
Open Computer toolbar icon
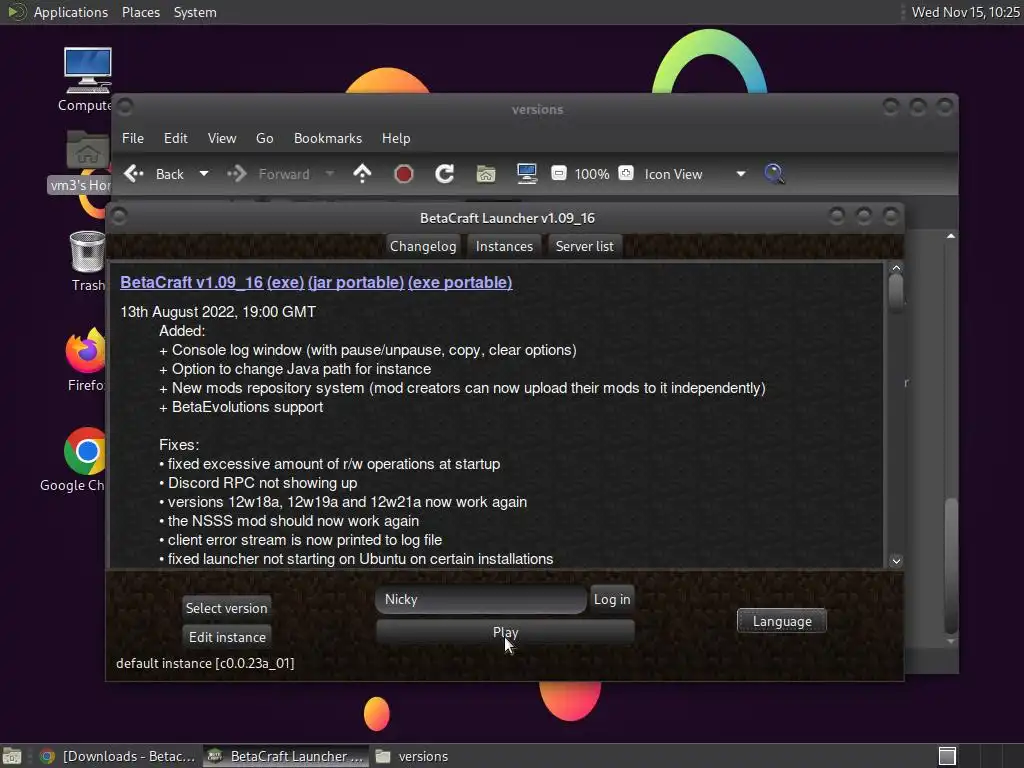[526, 174]
